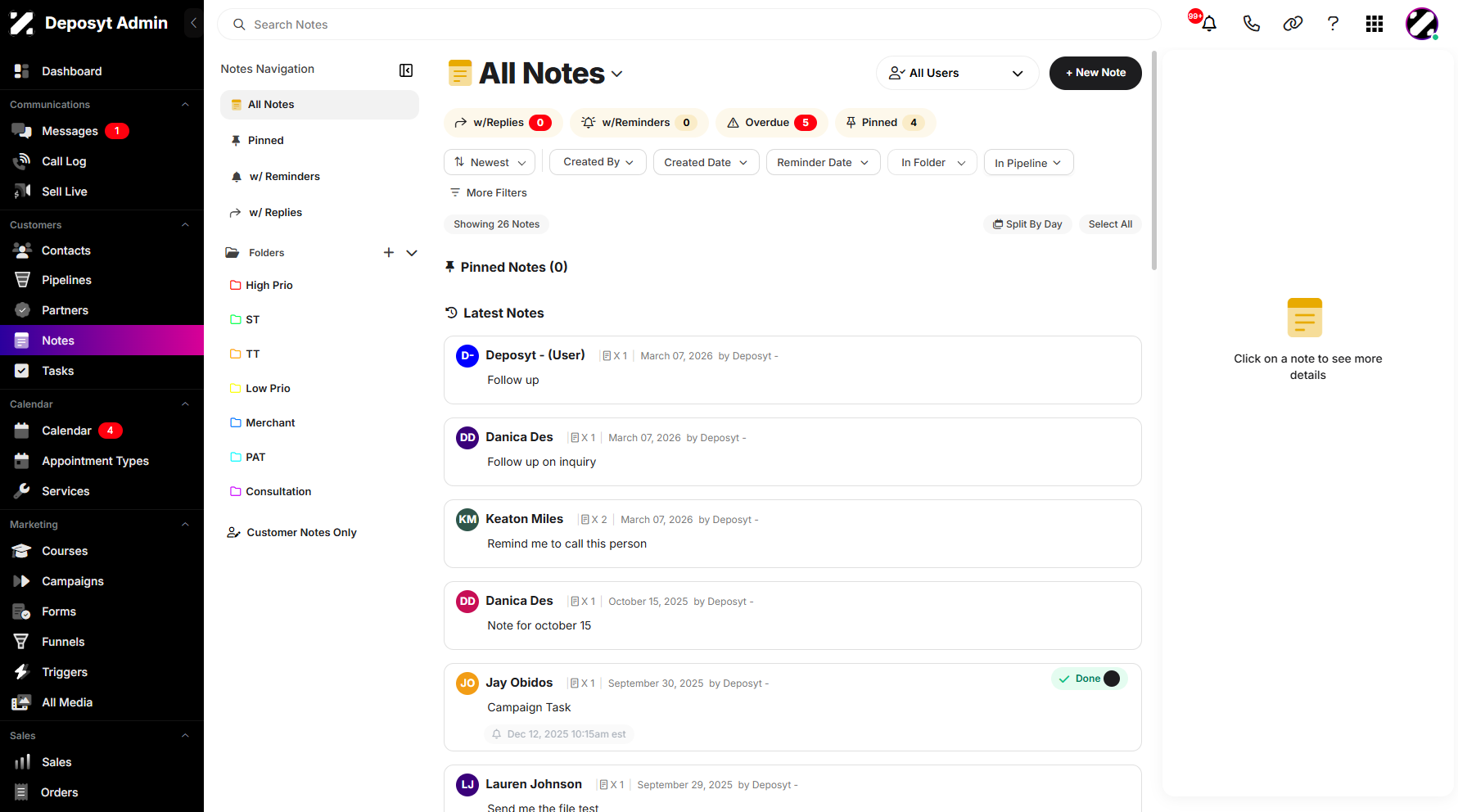Click the Search Notes field
1458x812 pixels.
(688, 25)
